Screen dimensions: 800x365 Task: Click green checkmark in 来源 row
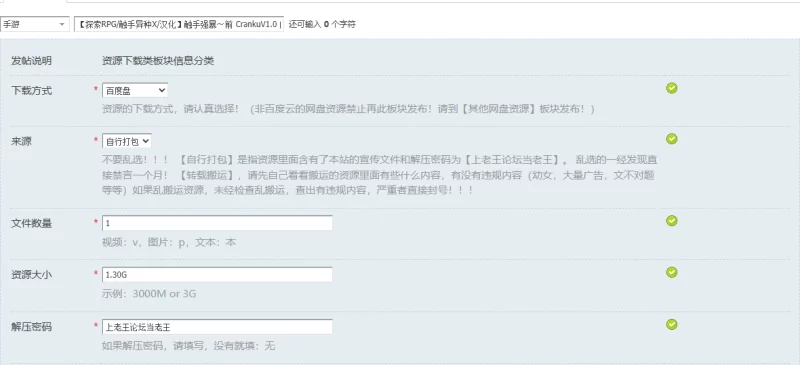pyautogui.click(x=671, y=139)
